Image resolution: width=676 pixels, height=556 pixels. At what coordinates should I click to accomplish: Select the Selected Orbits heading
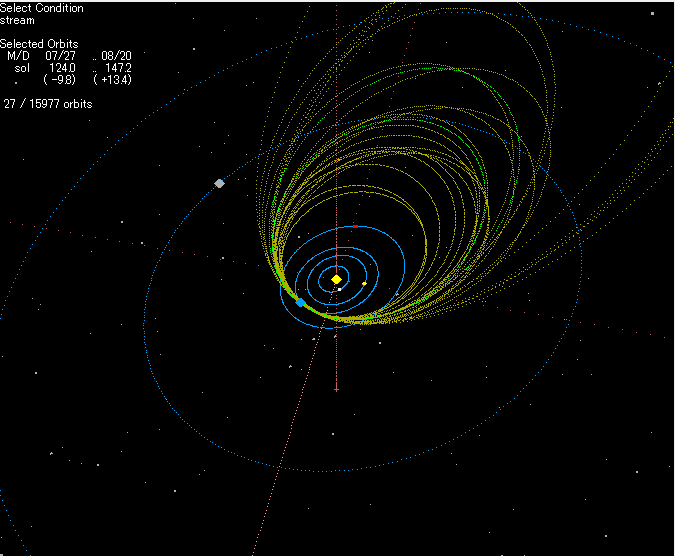(x=40, y=44)
